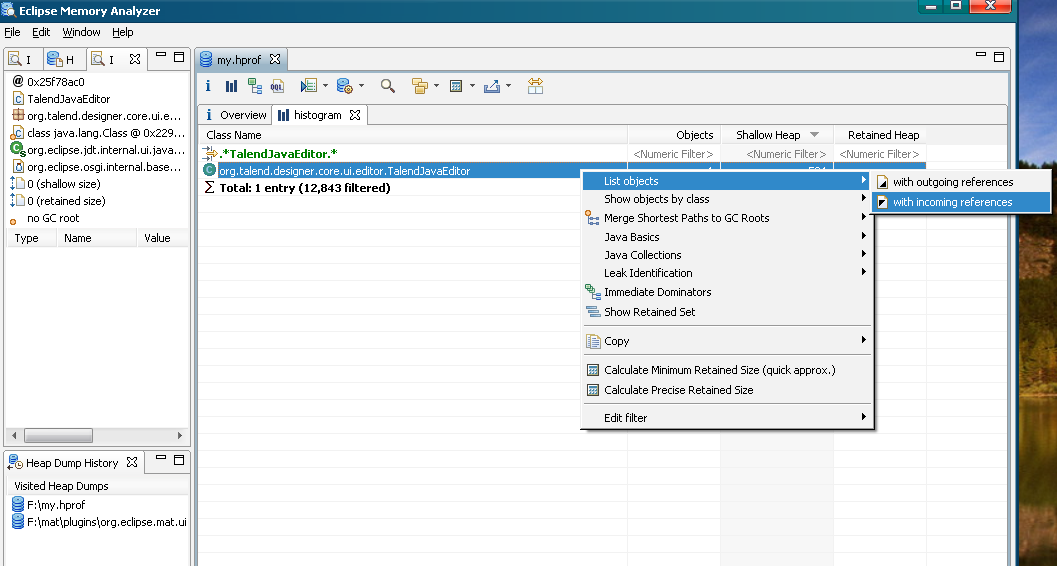
Task: Choose 'with incoming references' submenu item
Action: [x=952, y=202]
